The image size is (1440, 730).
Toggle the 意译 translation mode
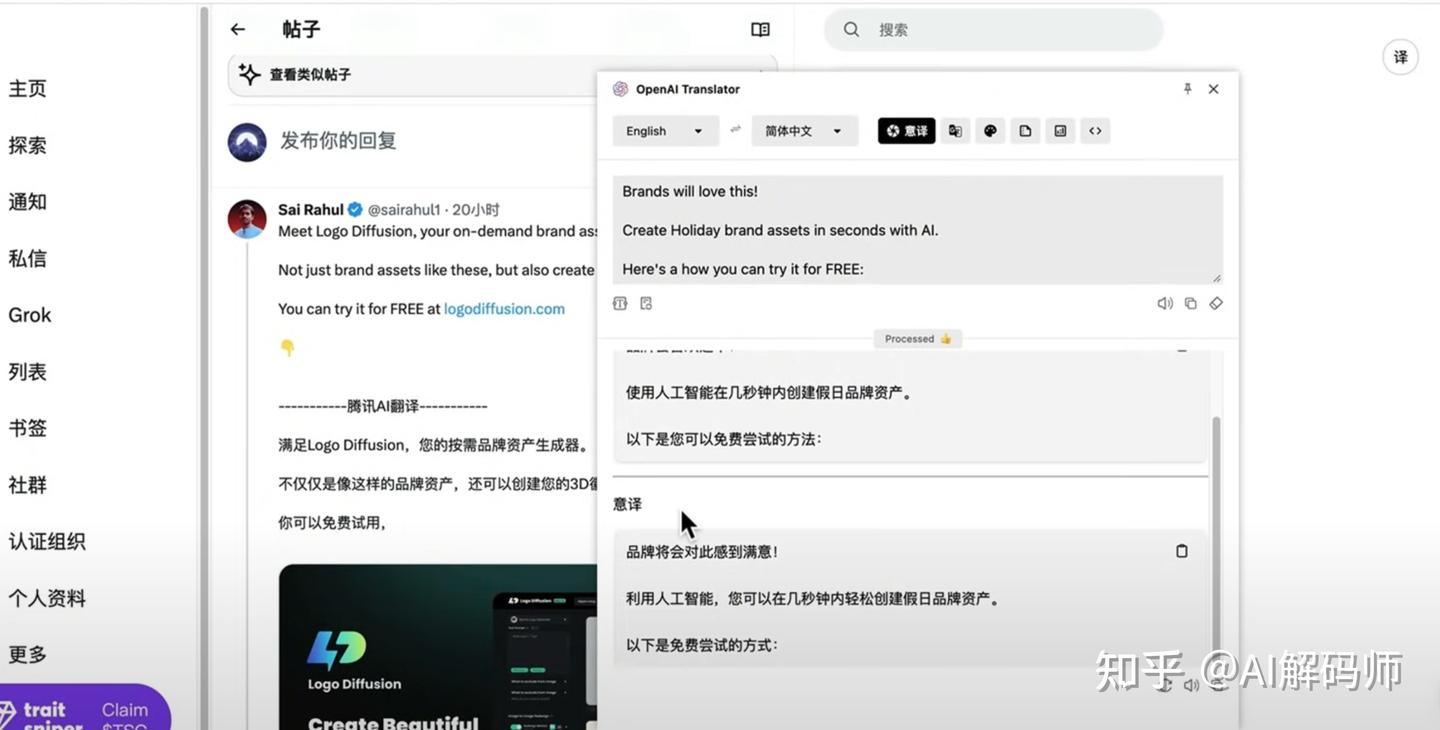[905, 130]
